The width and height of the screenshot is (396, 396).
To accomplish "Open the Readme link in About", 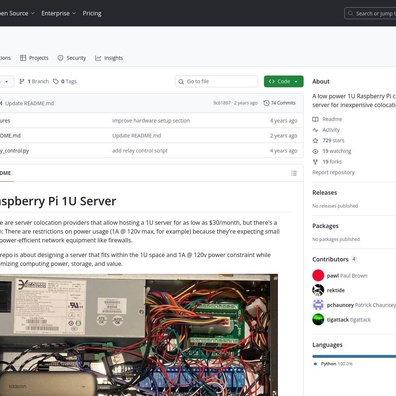I will pos(332,119).
